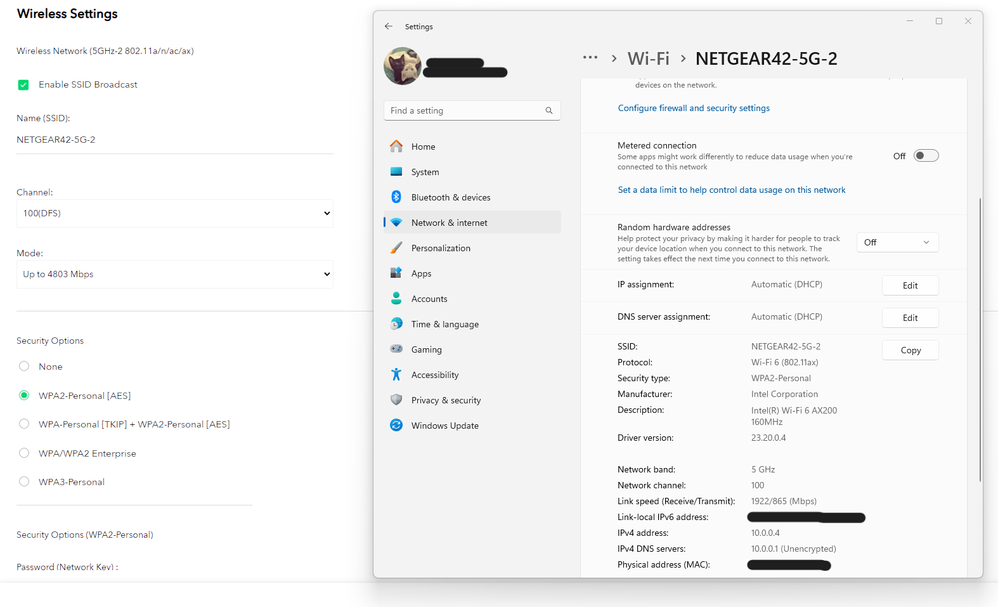Image resolution: width=998 pixels, height=607 pixels.
Task: Select WPA-Personal [TKIP] + WPA2-Personal [AES] option
Action: point(24,424)
